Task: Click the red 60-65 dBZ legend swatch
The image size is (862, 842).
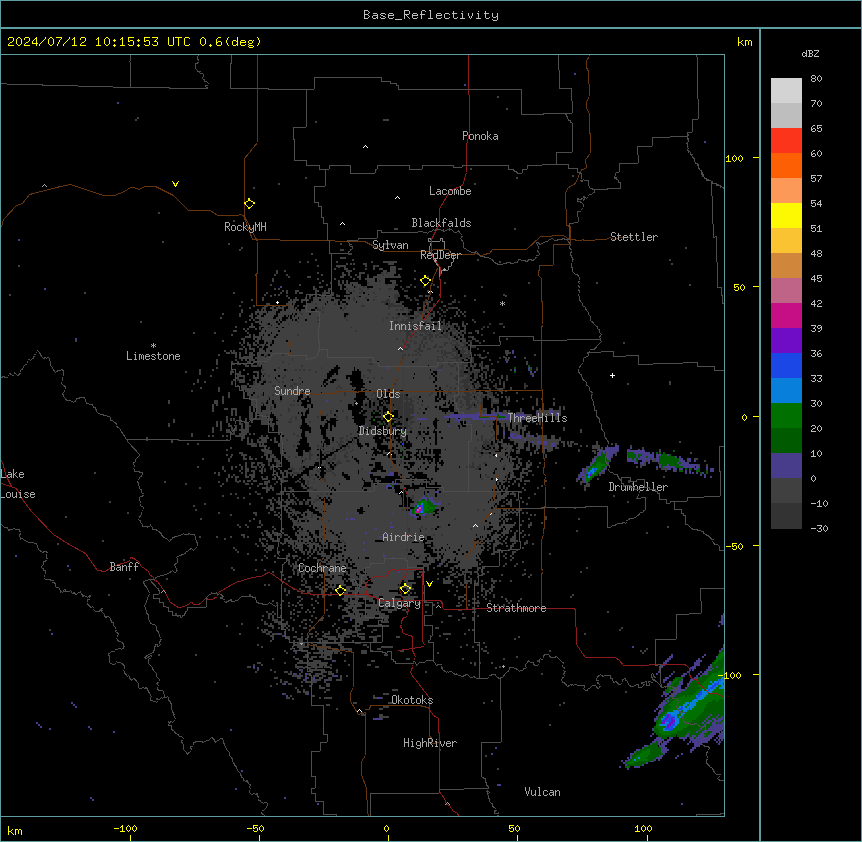Action: point(786,141)
